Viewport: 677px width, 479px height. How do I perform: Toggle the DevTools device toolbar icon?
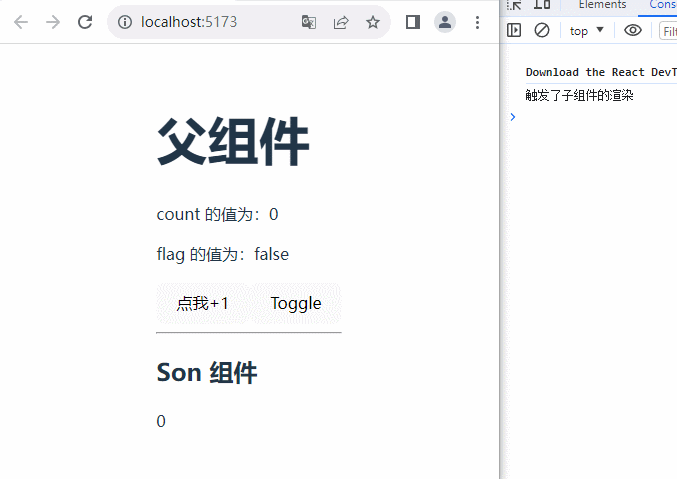click(x=542, y=5)
